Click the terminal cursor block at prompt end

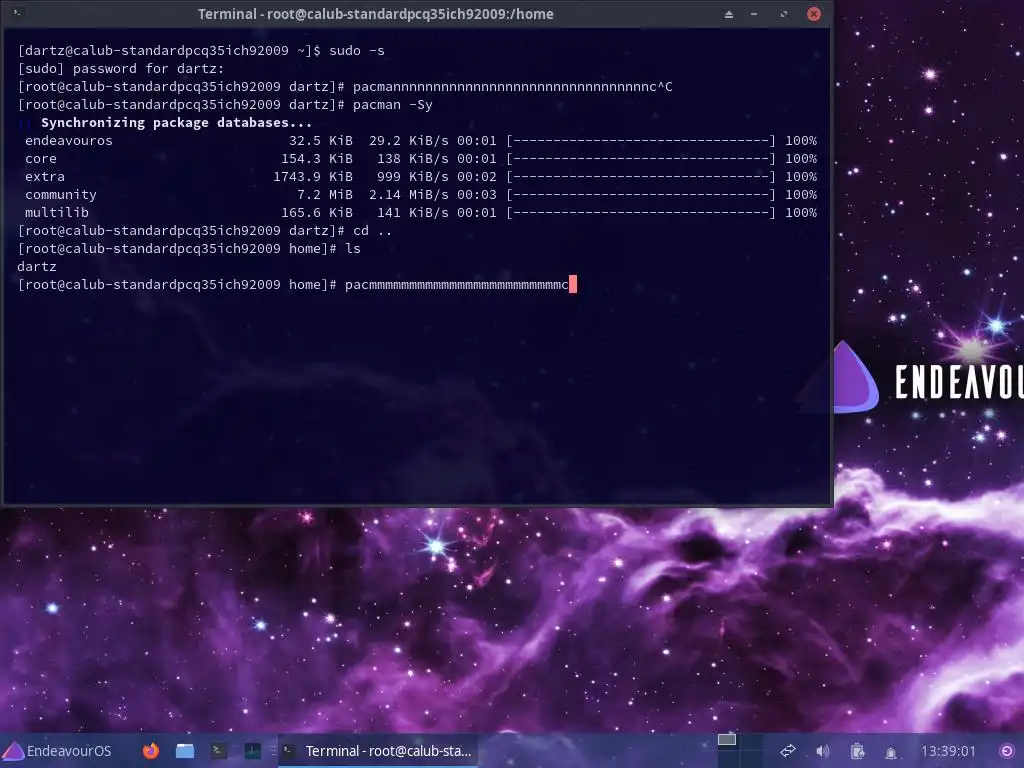click(573, 284)
